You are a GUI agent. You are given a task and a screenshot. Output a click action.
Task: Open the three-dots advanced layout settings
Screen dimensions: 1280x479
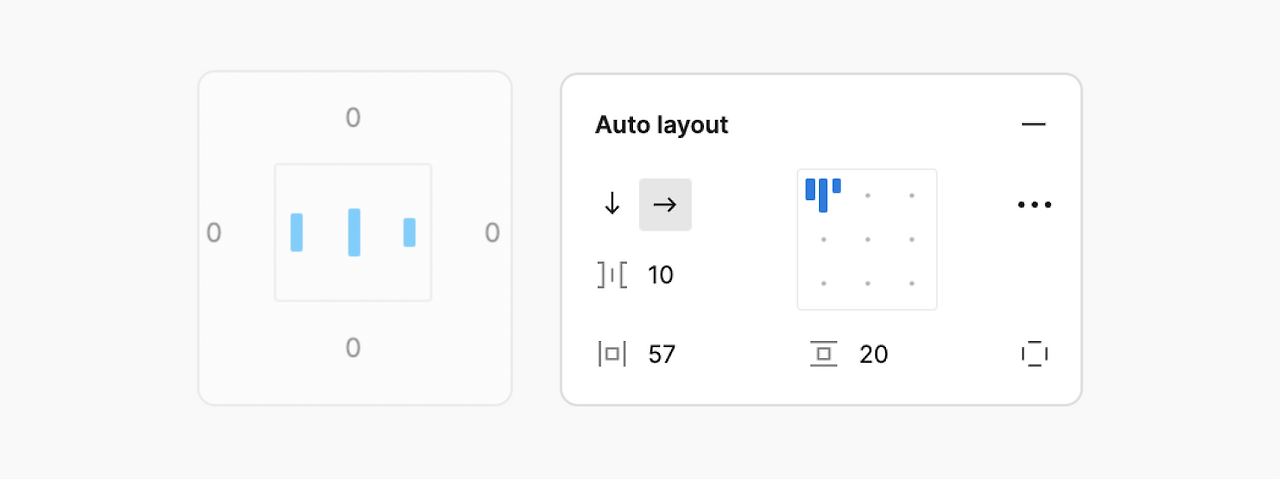point(1034,205)
